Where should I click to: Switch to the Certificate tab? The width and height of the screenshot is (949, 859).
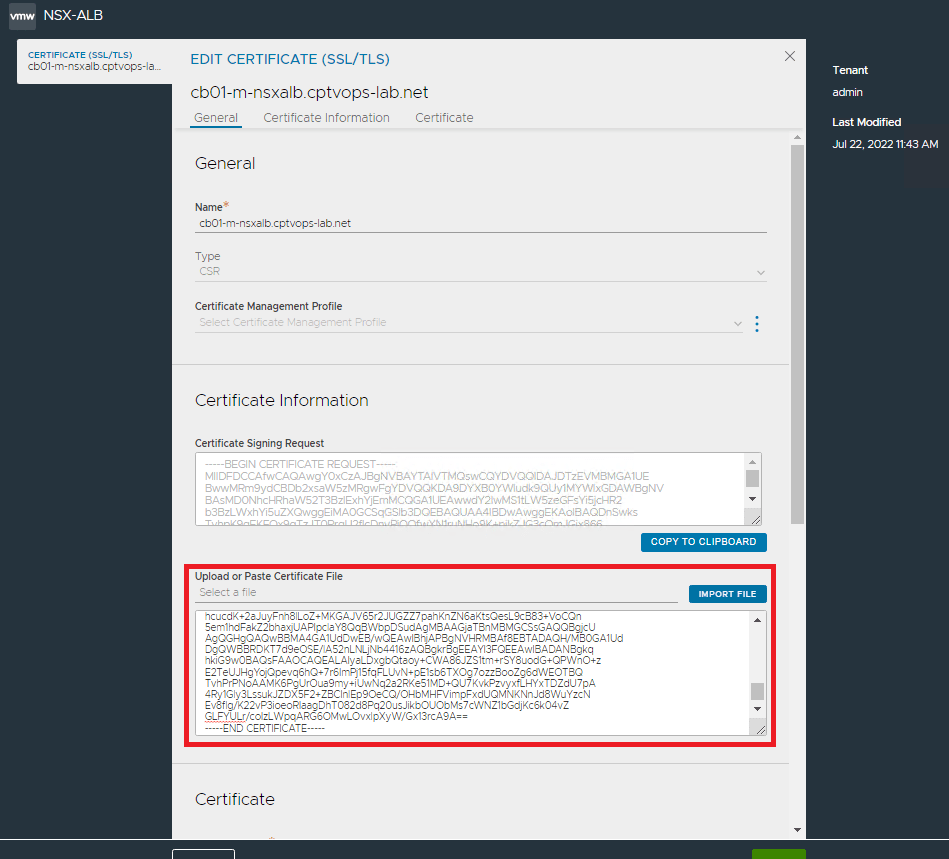click(444, 118)
